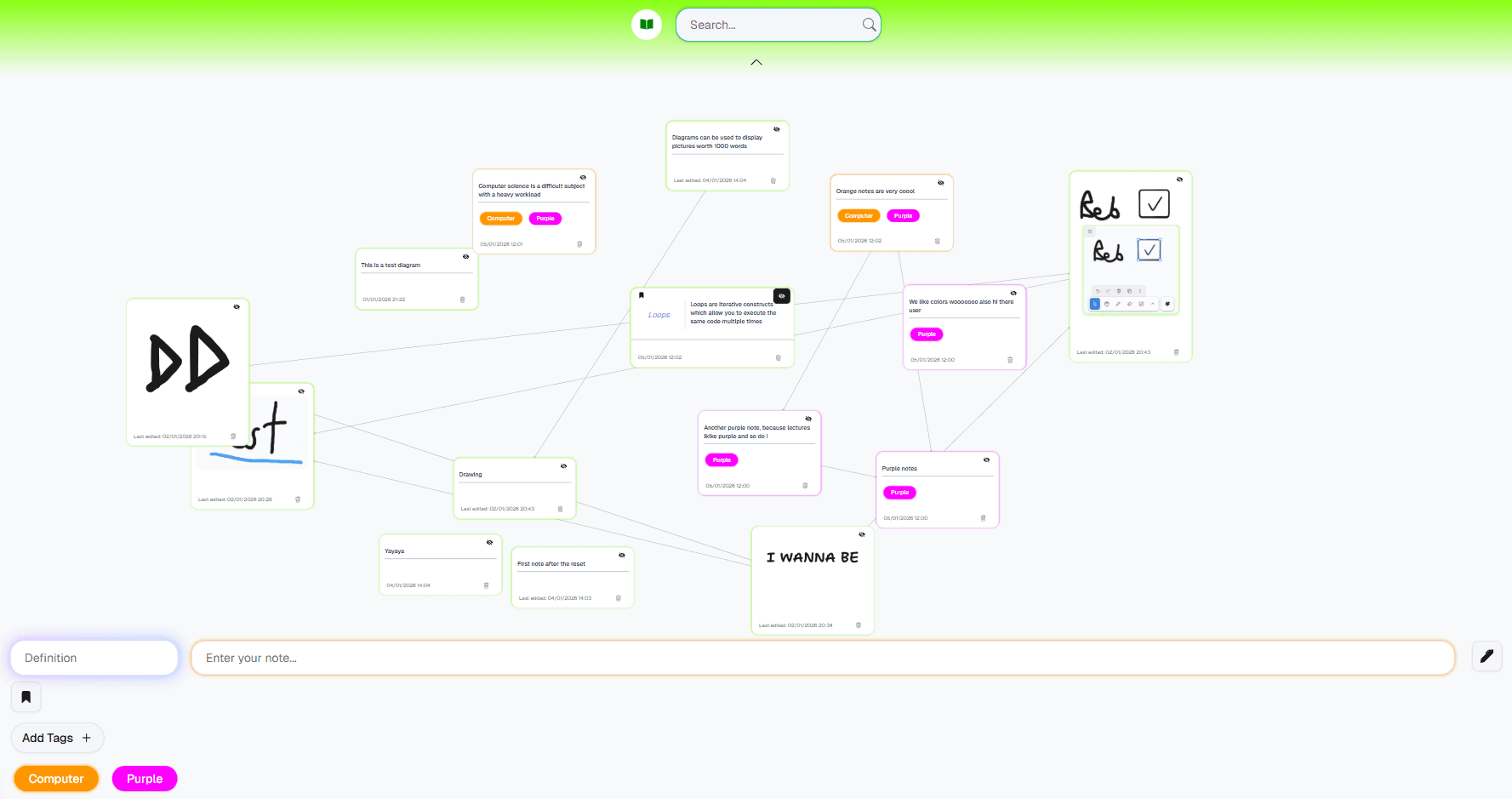Image resolution: width=1512 pixels, height=799 pixels.
Task: Select the pen tool in the drawing editor
Action: [x=1118, y=304]
